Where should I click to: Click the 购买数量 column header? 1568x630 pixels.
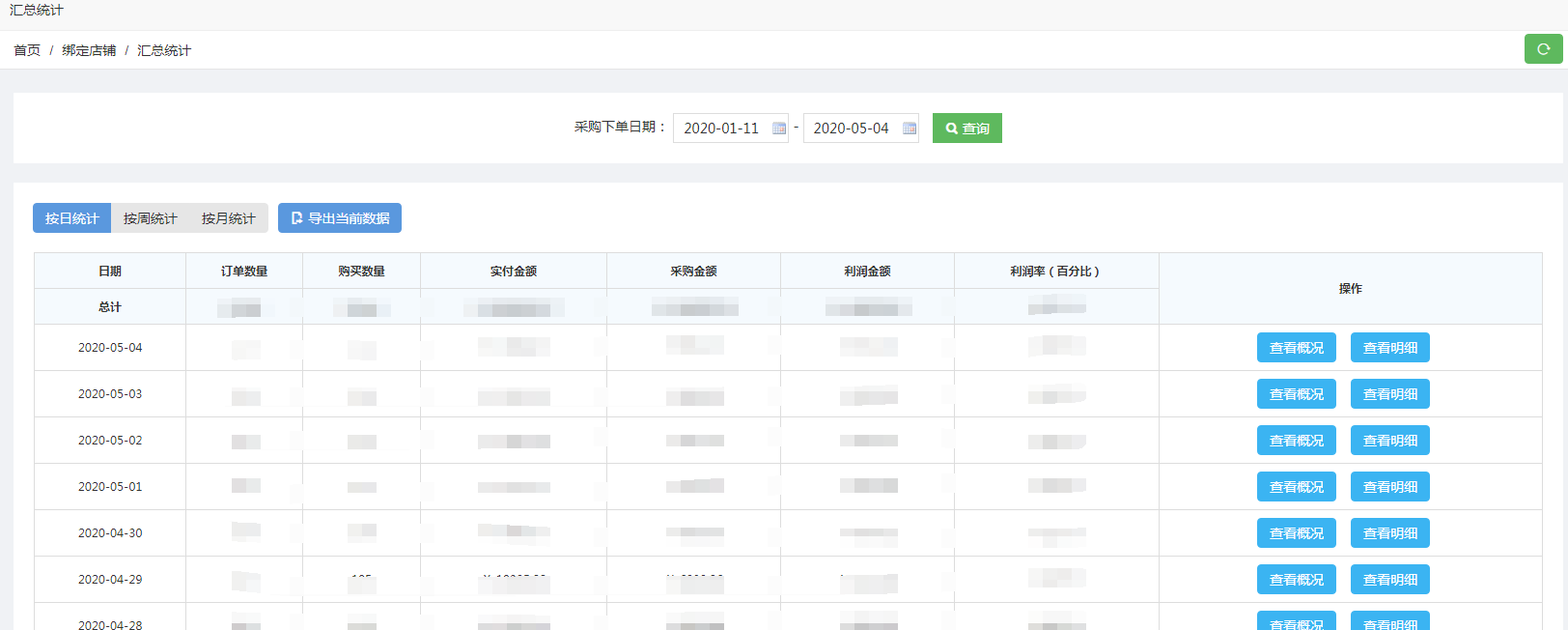362,272
